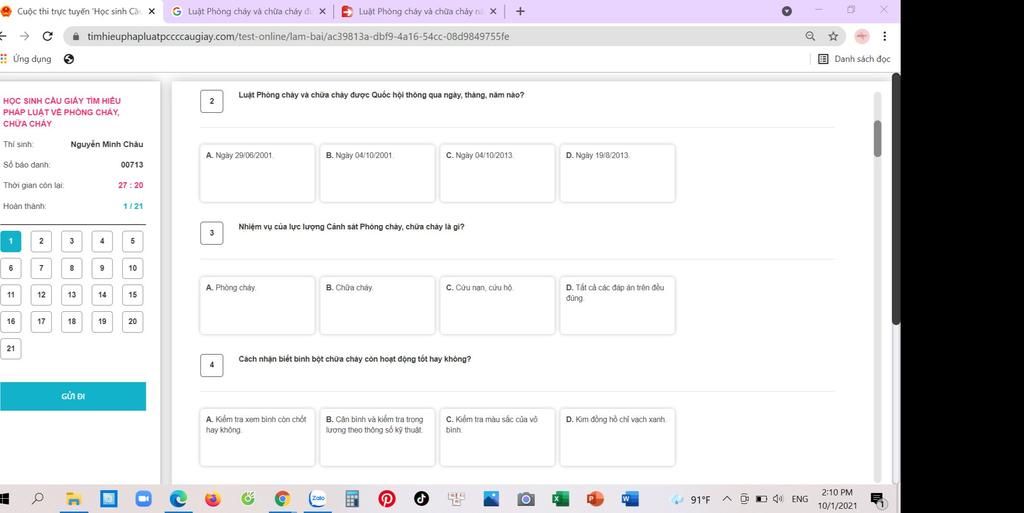
Task: Choose answer B. Ngày 04/10/2001
Action: pyautogui.click(x=377, y=173)
